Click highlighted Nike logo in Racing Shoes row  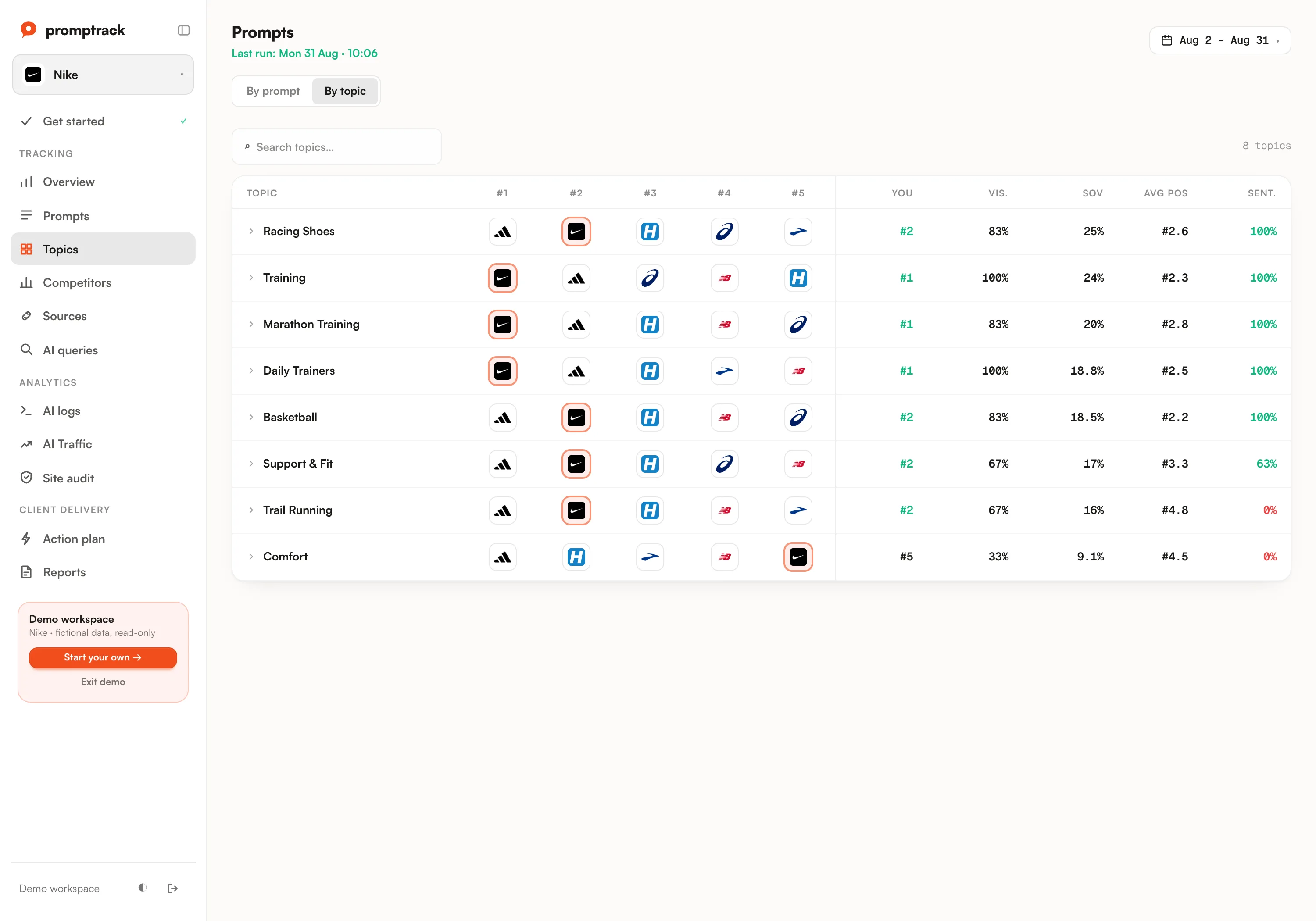576,232
